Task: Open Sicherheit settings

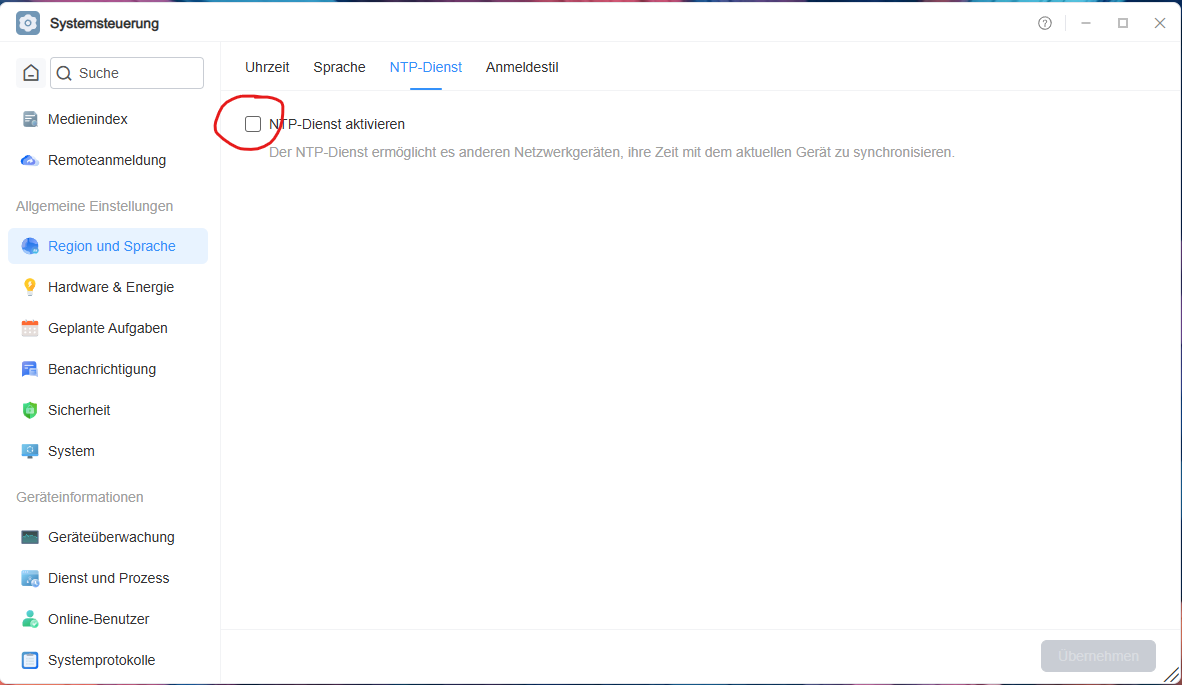Action: [x=108, y=410]
